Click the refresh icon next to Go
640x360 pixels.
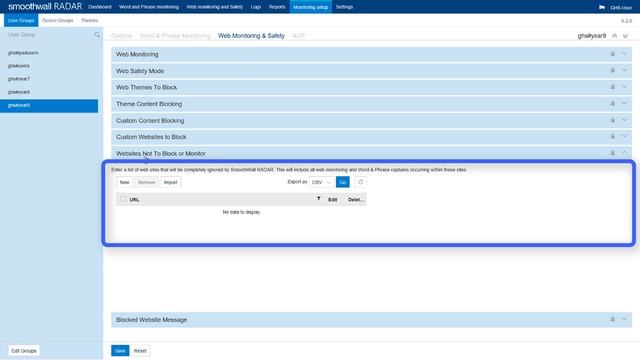tap(360, 182)
